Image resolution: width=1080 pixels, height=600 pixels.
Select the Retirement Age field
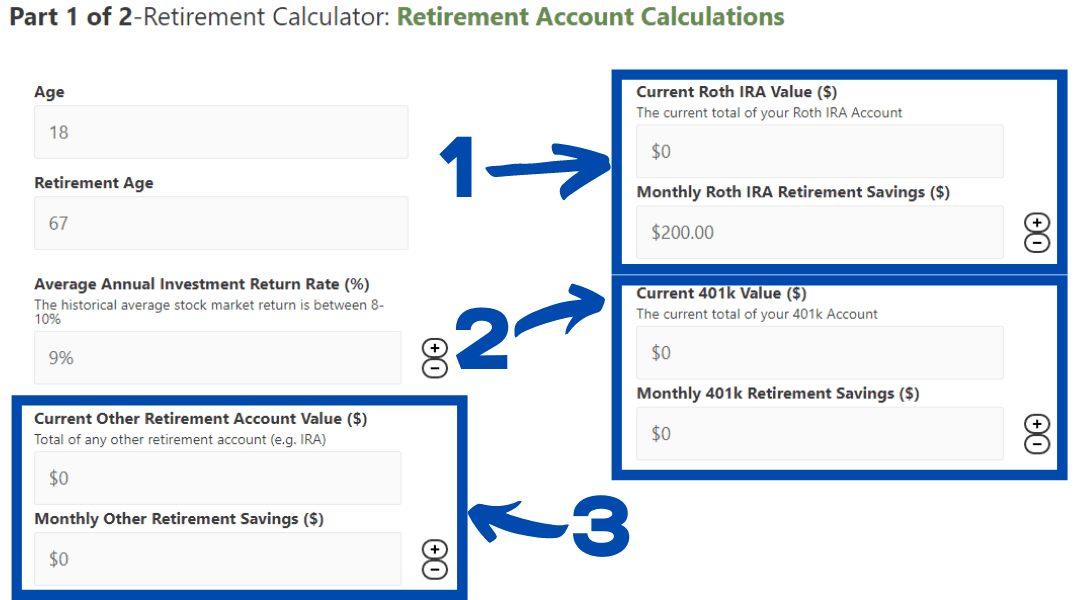220,223
